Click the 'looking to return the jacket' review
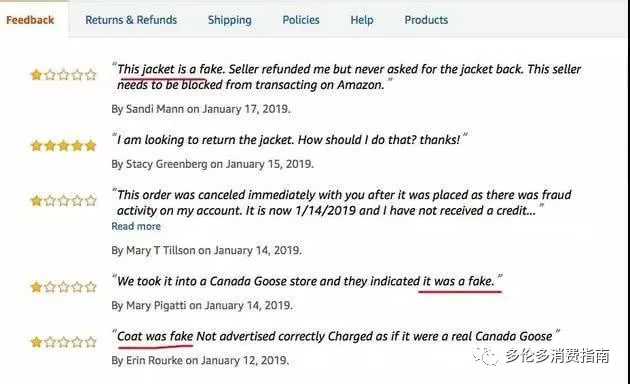The height and width of the screenshot is (384, 630). pos(290,140)
